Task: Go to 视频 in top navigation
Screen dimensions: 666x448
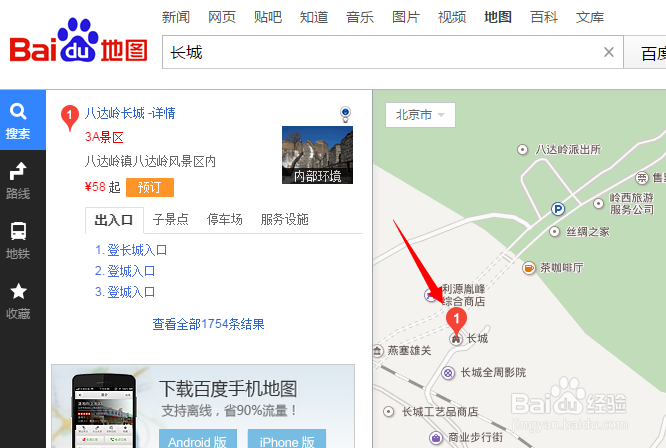Action: click(x=452, y=17)
